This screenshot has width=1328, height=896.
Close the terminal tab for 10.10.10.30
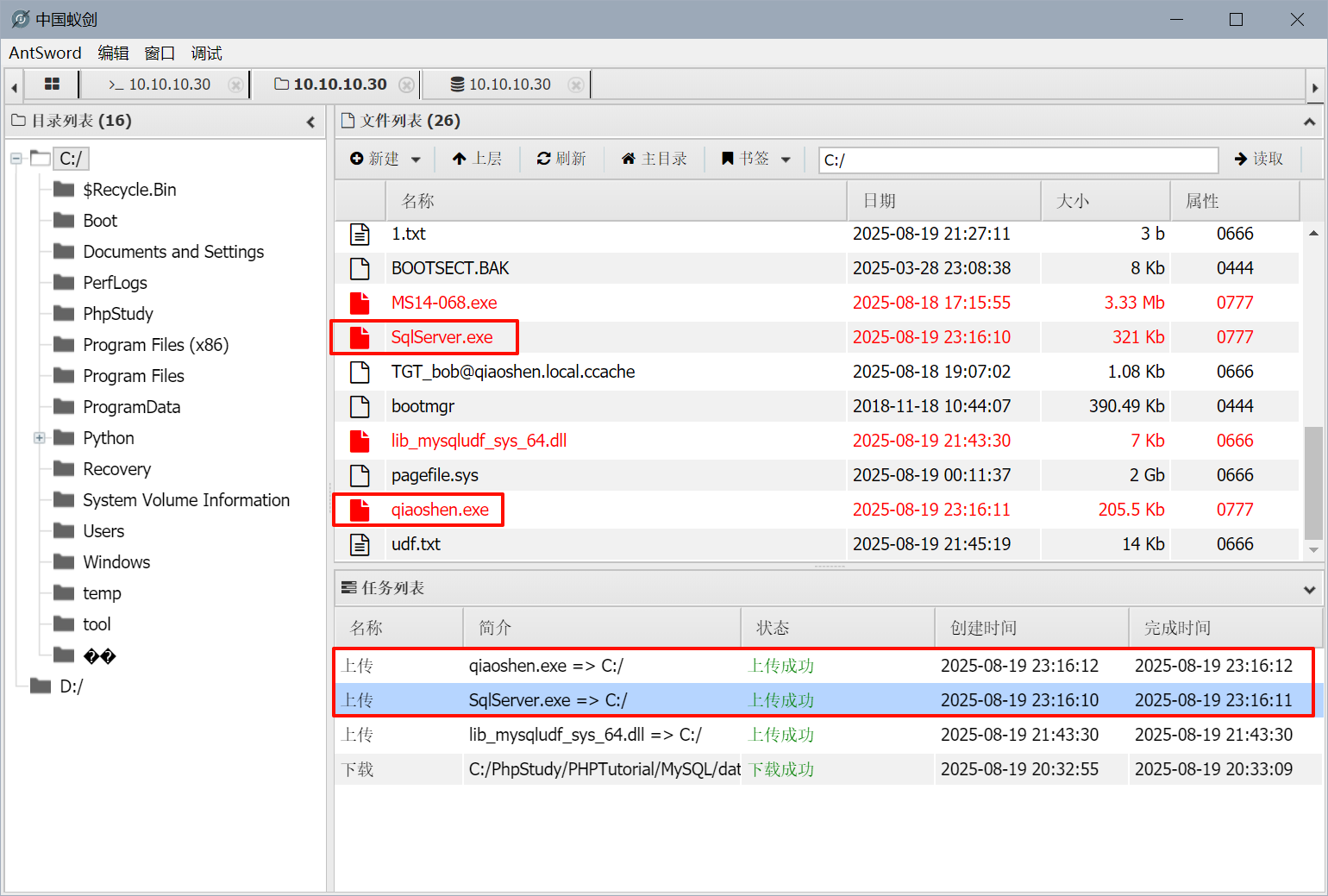235,85
